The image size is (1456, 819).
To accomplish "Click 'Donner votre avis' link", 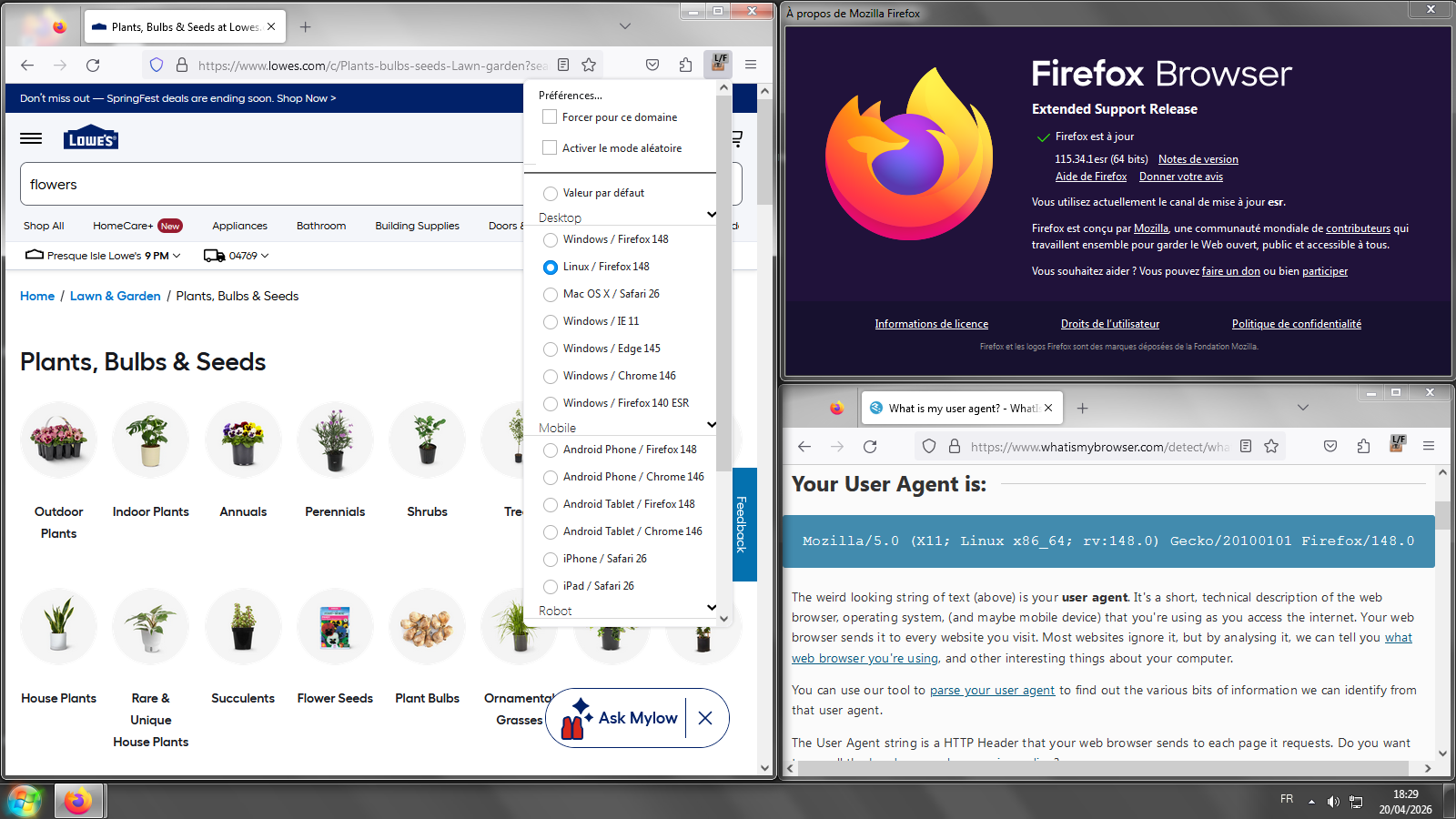I will (1181, 177).
